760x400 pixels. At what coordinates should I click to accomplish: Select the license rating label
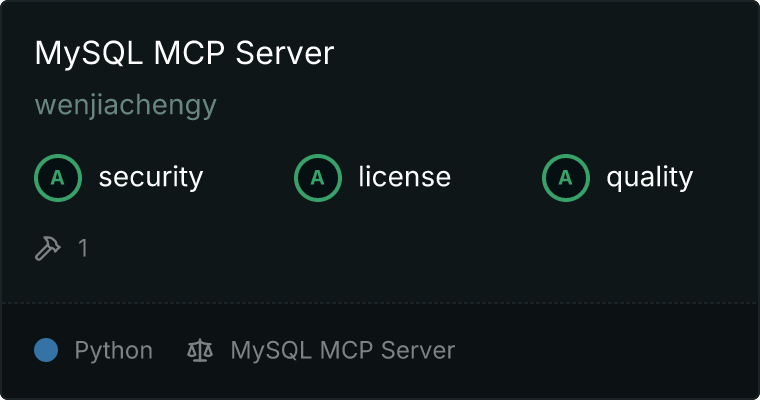[405, 177]
